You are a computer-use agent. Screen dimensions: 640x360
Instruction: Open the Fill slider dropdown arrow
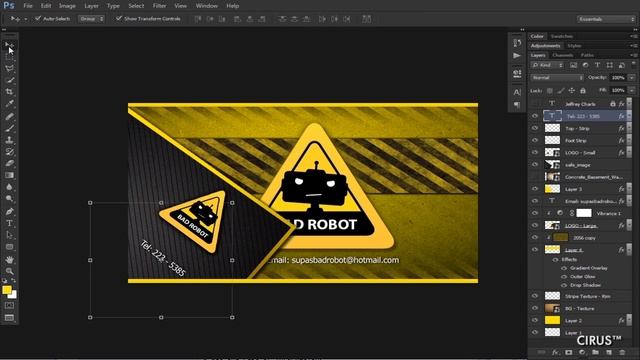coord(631,90)
